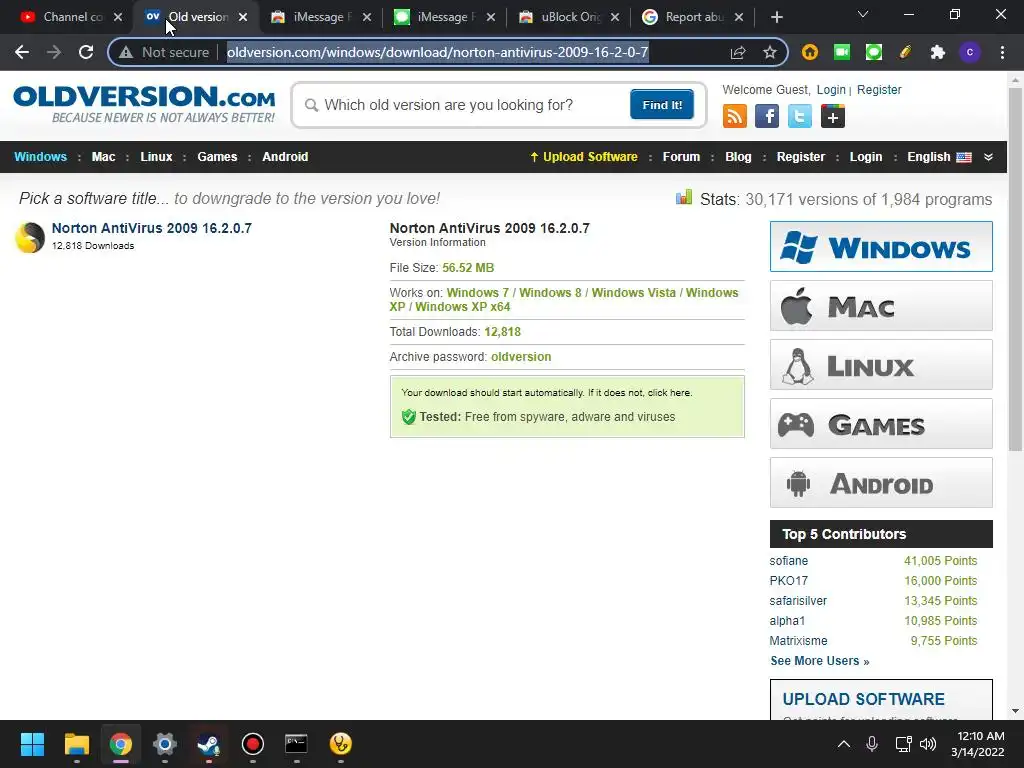Click the microphone icon in system tray

[x=872, y=744]
